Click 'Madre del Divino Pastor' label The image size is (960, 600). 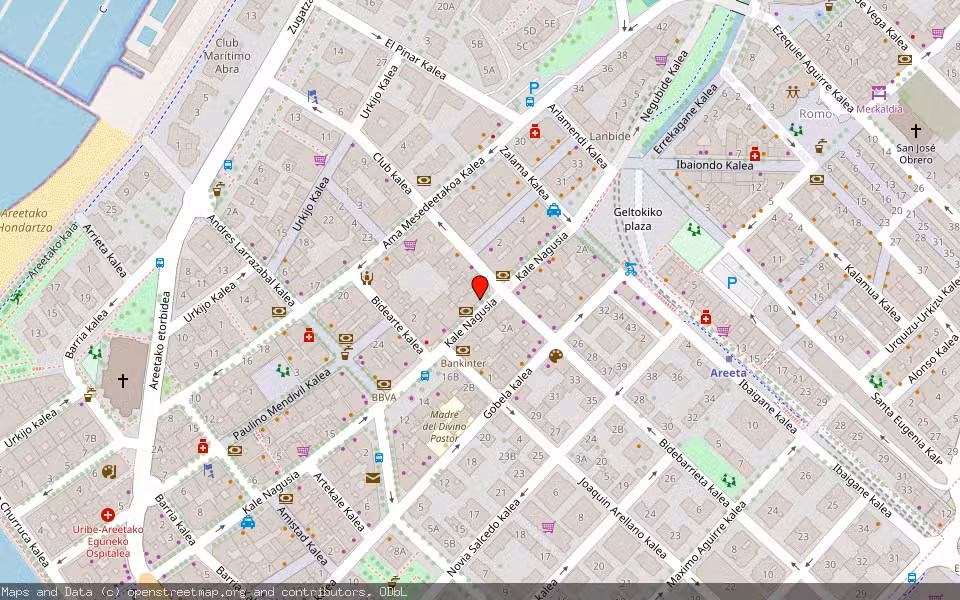444,427
